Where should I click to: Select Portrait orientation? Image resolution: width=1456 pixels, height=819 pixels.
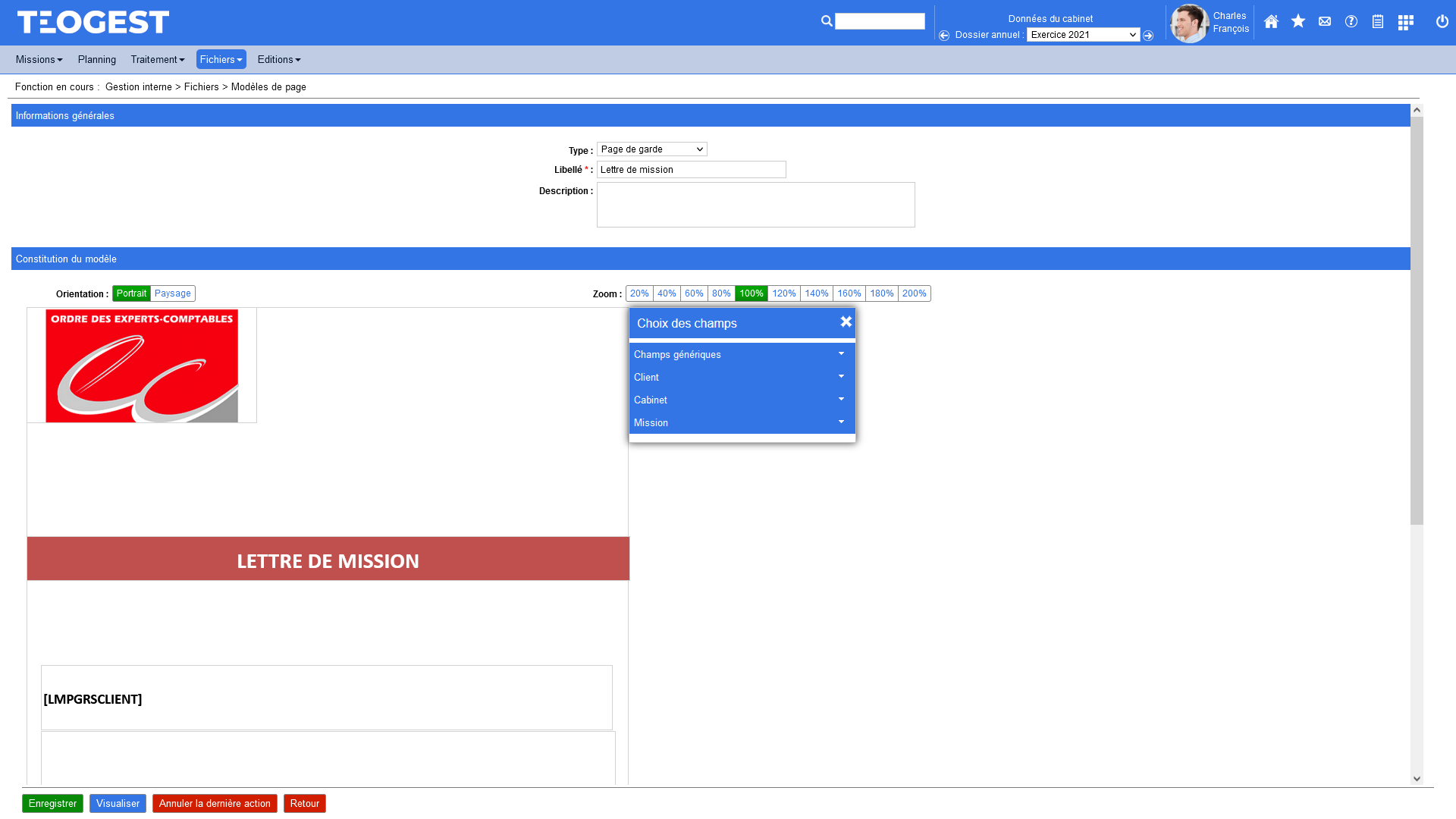tap(131, 293)
